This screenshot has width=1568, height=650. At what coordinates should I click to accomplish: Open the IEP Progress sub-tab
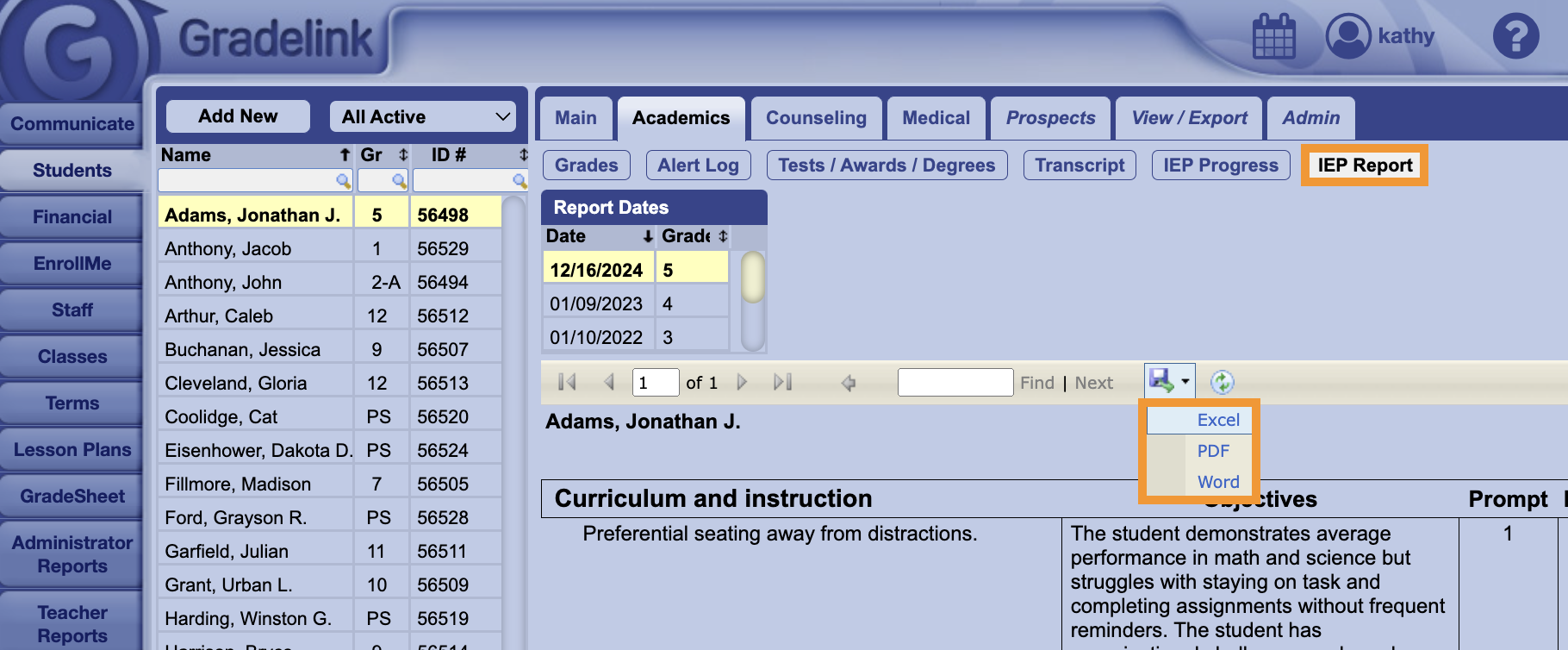1221,166
